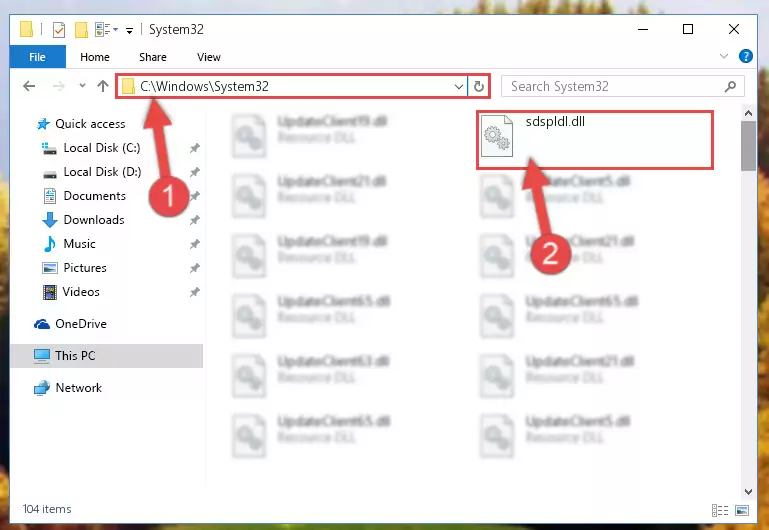The height and width of the screenshot is (530, 769).
Task: Open Customize Quick Access Toolbar dropdown
Action: (x=129, y=30)
